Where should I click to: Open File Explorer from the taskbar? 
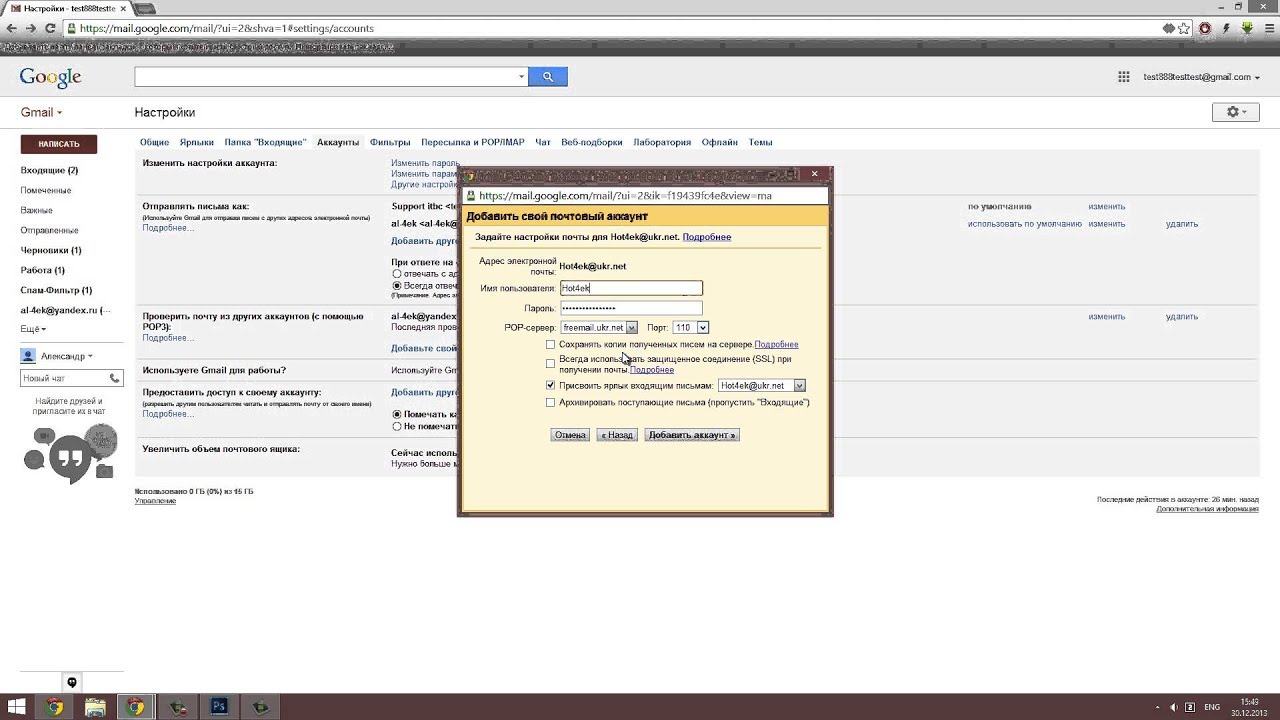pos(95,707)
